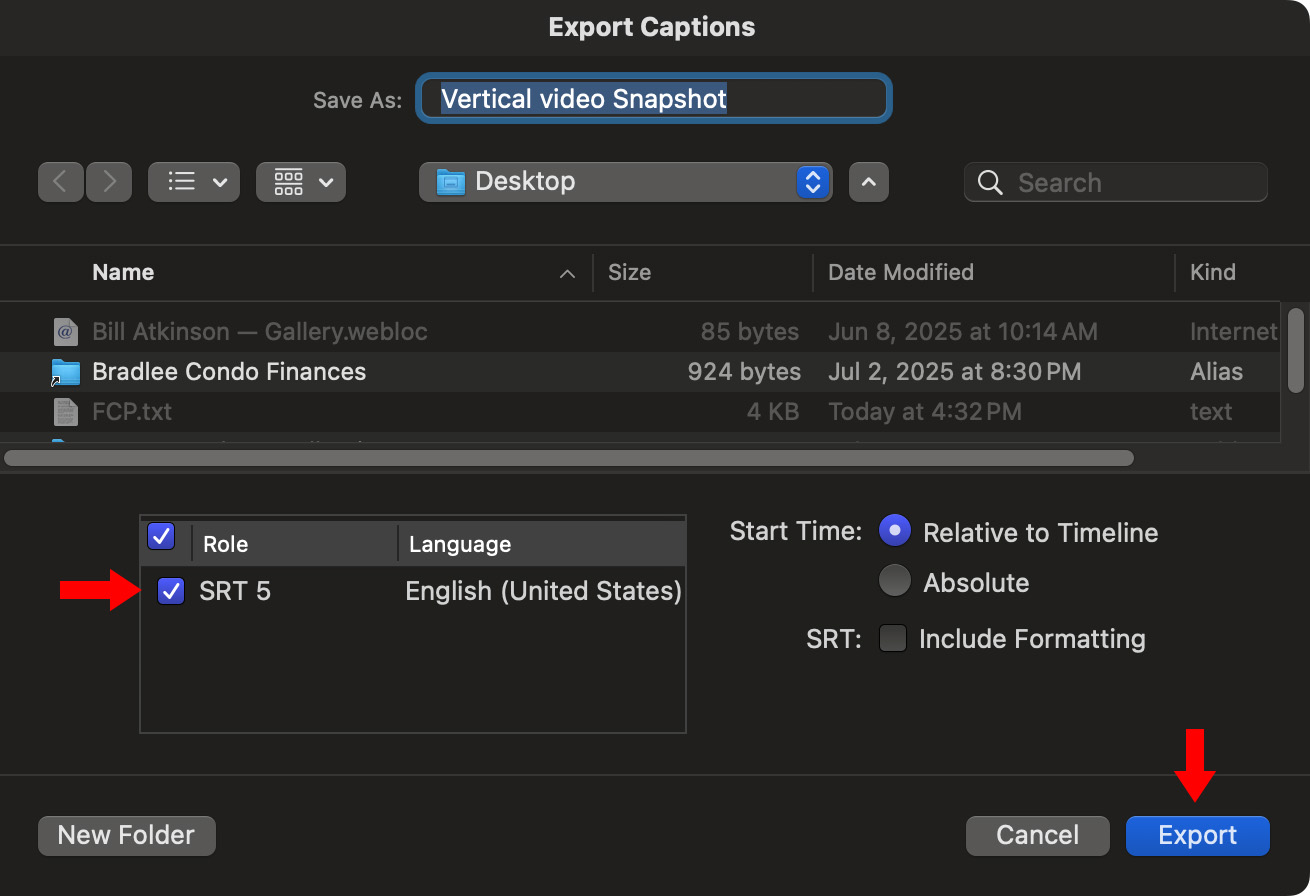1310x896 pixels.
Task: Open the item grouping options menu
Action: (301, 182)
